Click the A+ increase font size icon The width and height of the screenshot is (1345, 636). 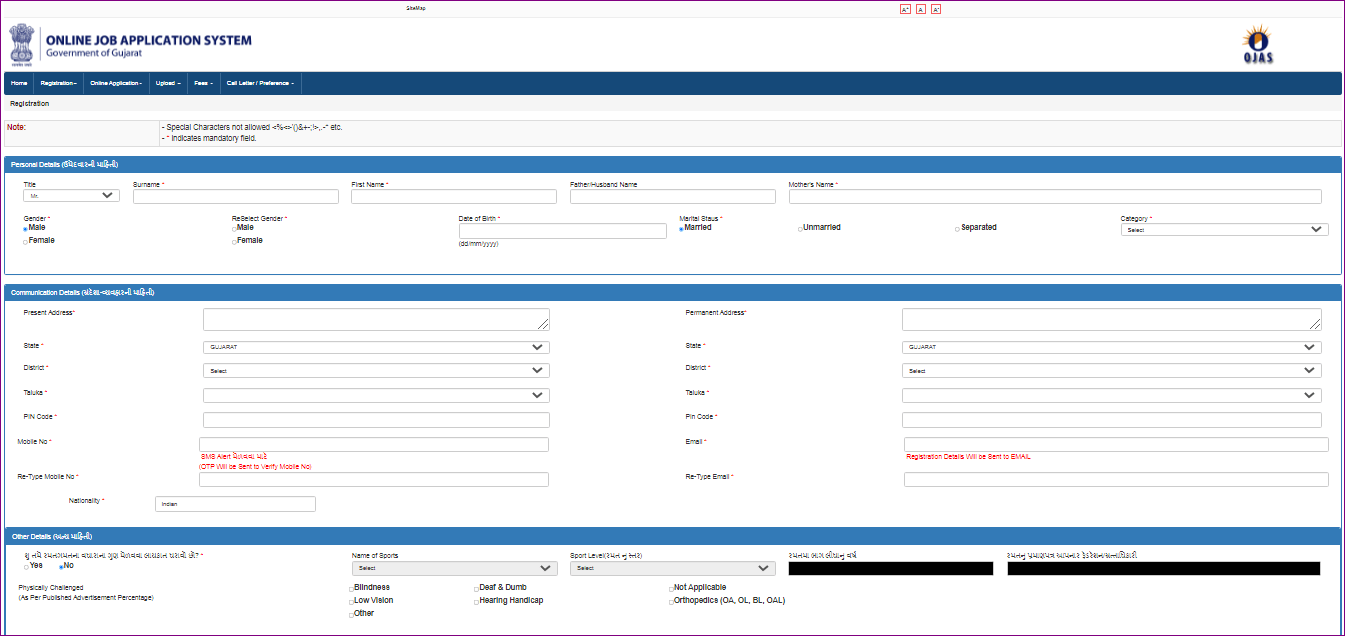tap(905, 8)
